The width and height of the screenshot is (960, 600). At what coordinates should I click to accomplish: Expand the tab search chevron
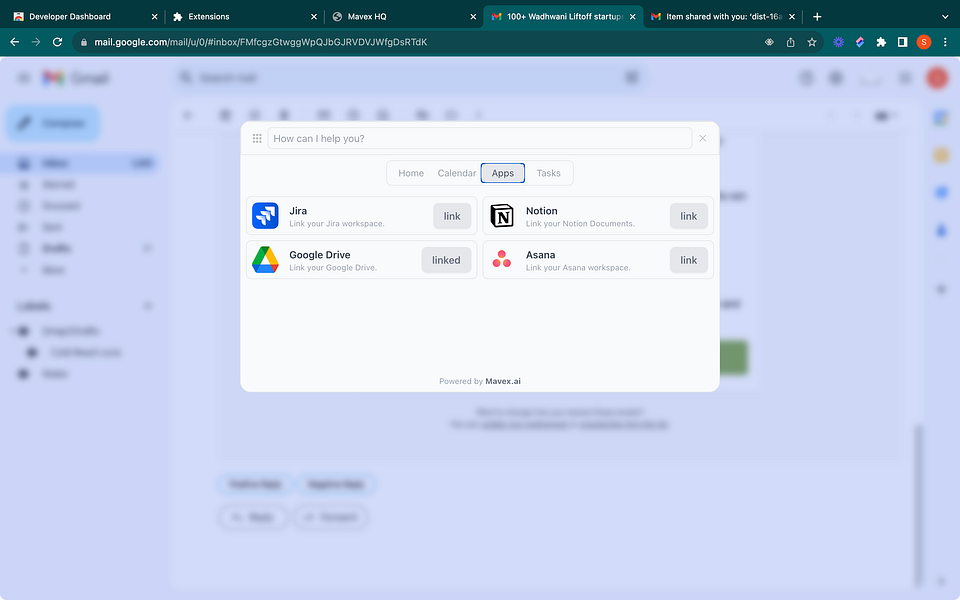tap(945, 17)
